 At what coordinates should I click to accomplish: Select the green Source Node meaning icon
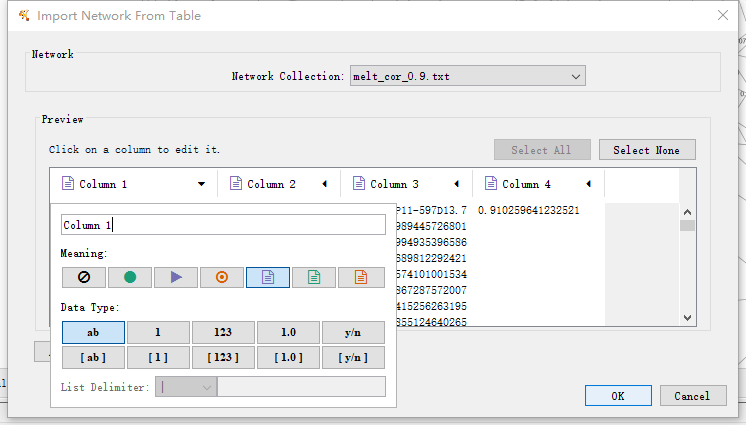click(x=129, y=277)
